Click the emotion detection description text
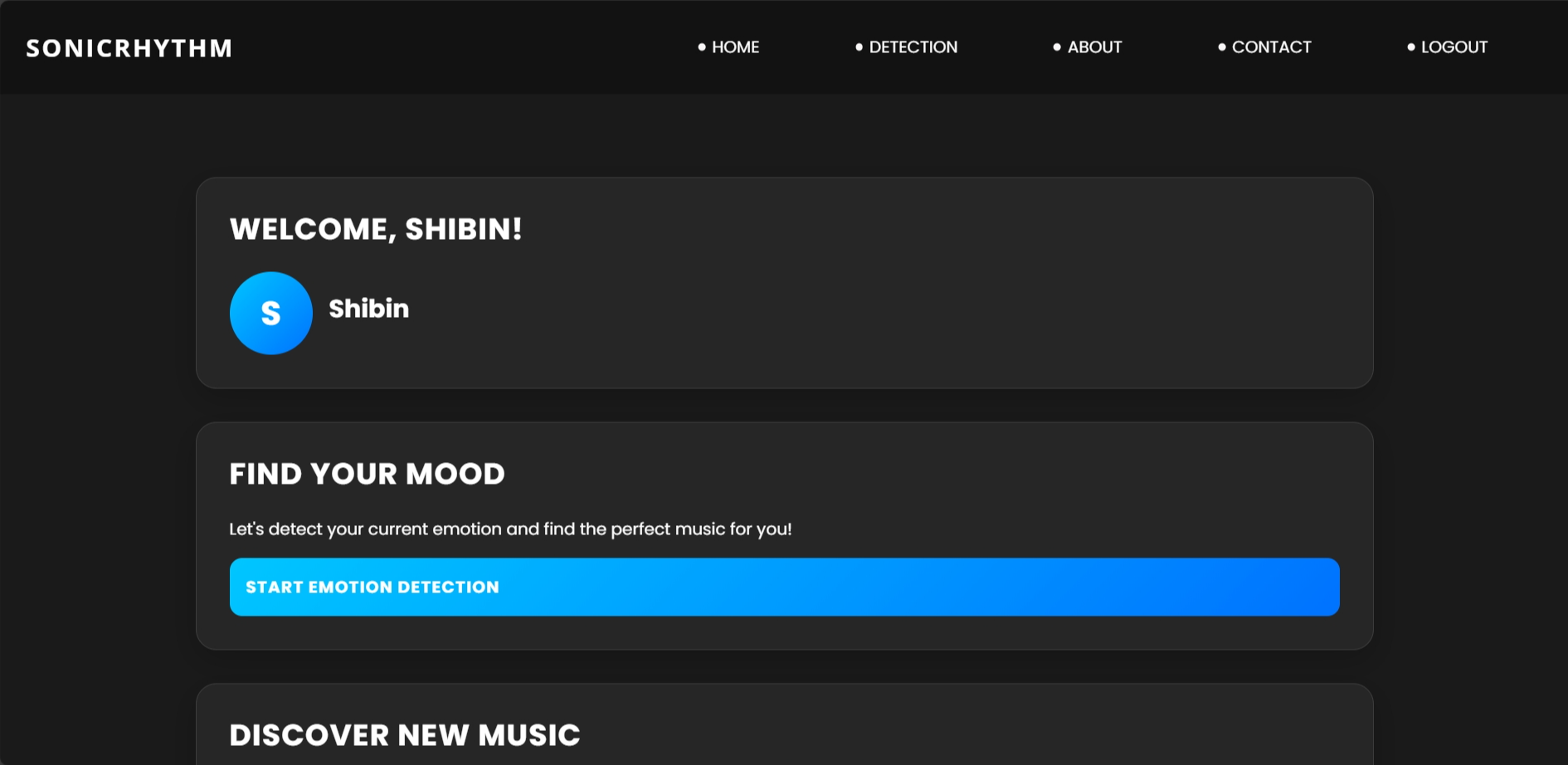 click(x=511, y=529)
